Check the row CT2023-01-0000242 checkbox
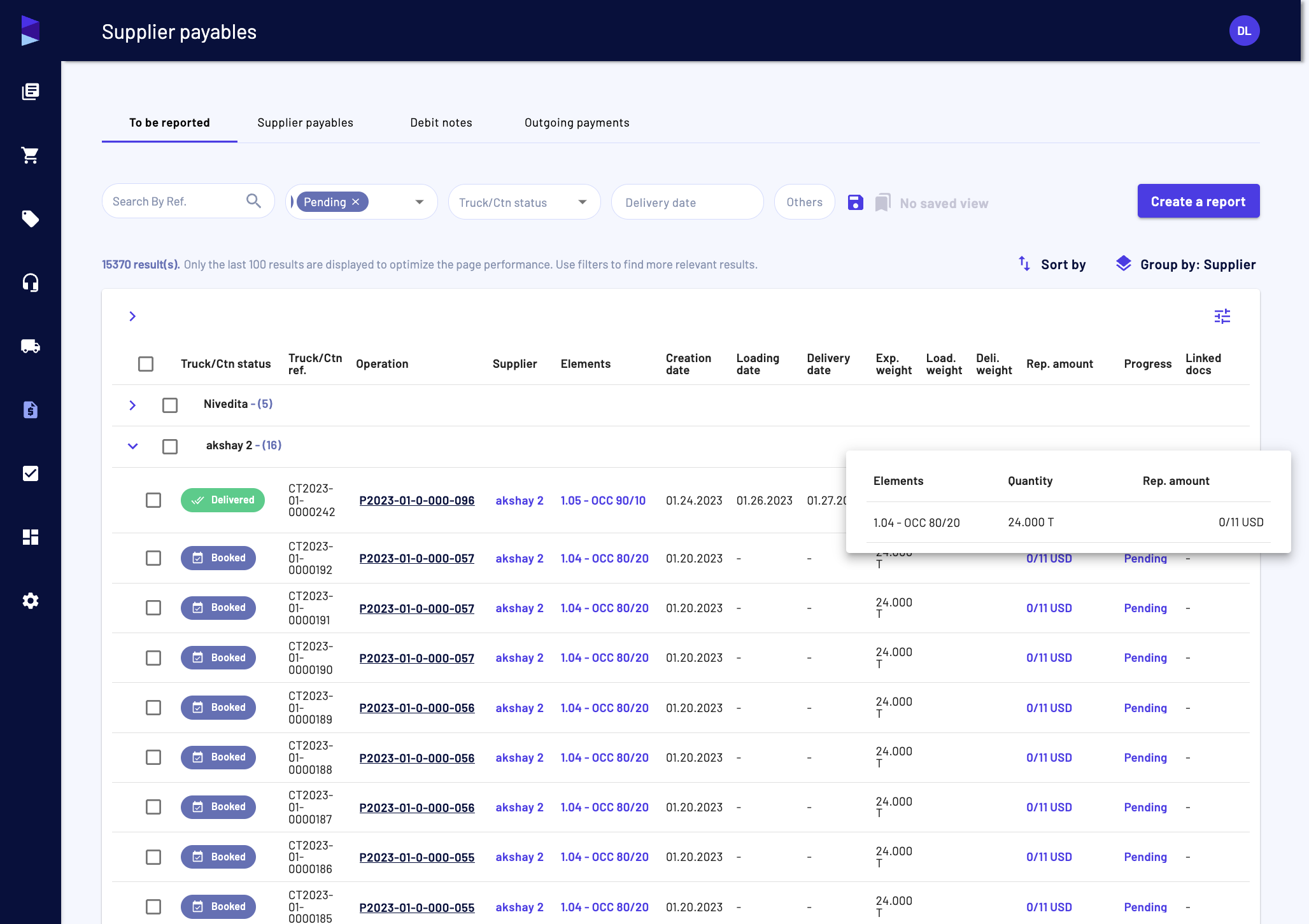The image size is (1309, 924). click(x=153, y=500)
